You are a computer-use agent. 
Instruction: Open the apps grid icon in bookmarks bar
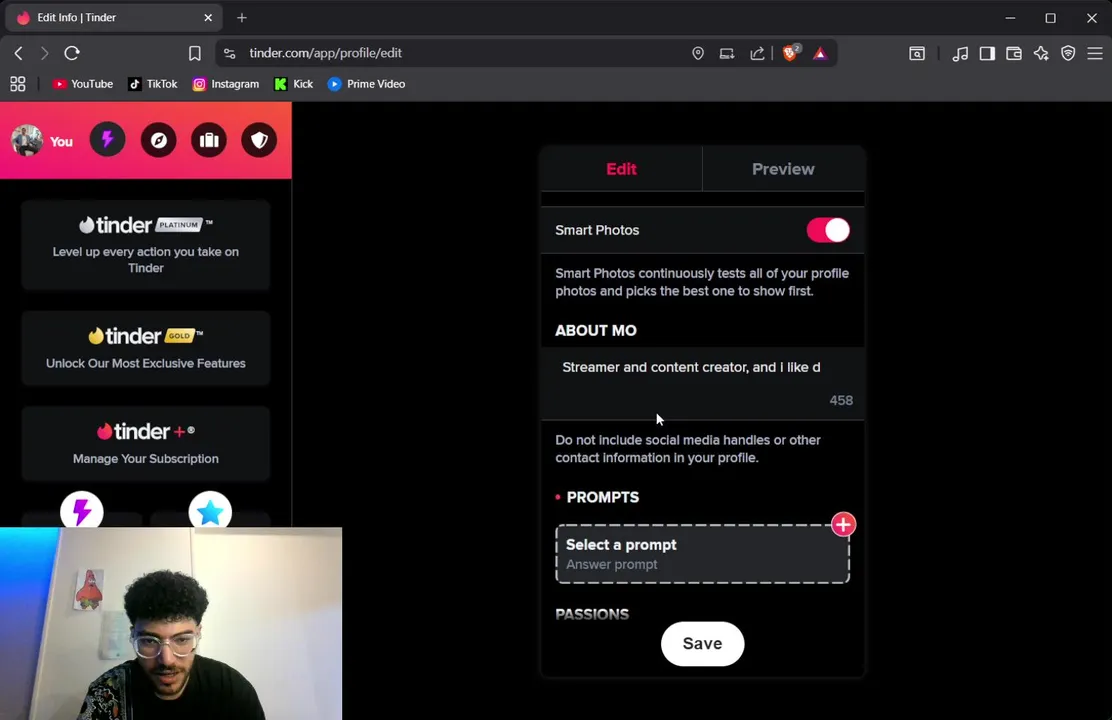pyautogui.click(x=18, y=84)
